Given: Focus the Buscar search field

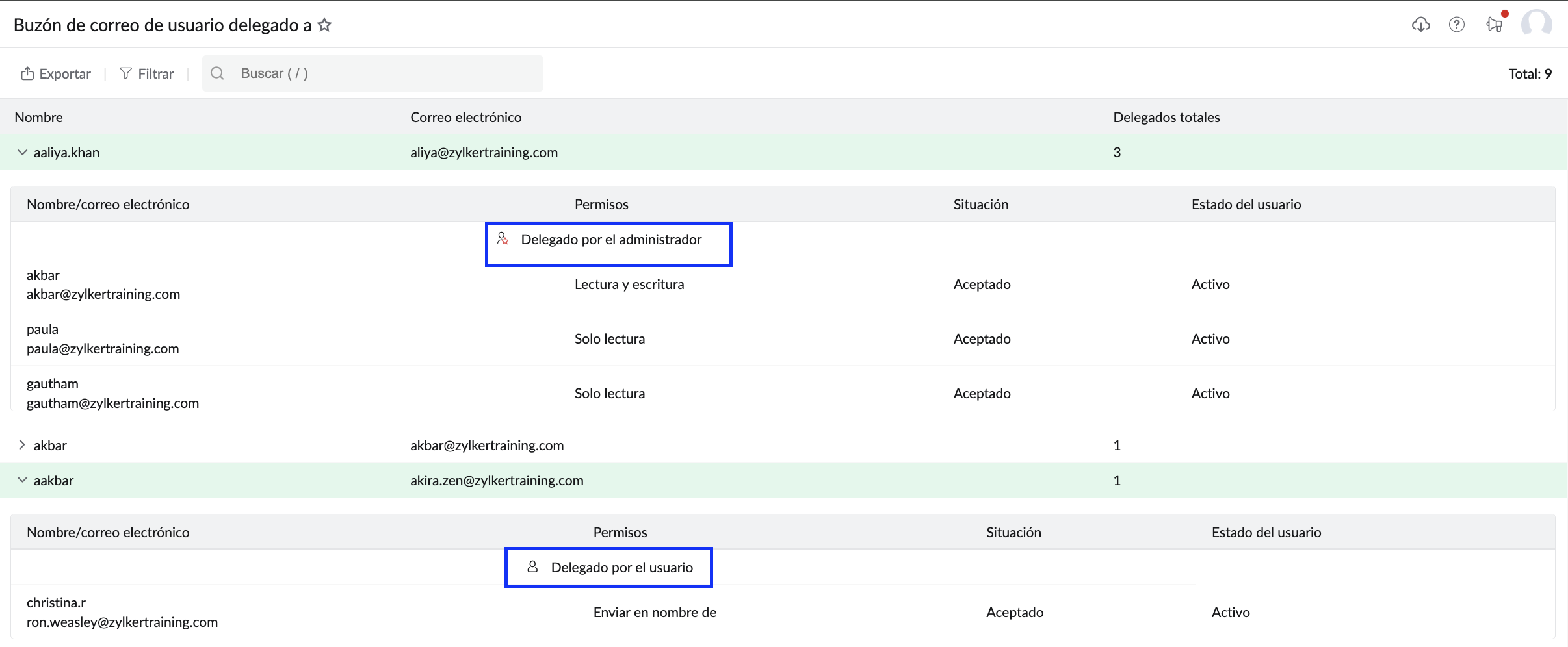Looking at the screenshot, I should click(372, 73).
